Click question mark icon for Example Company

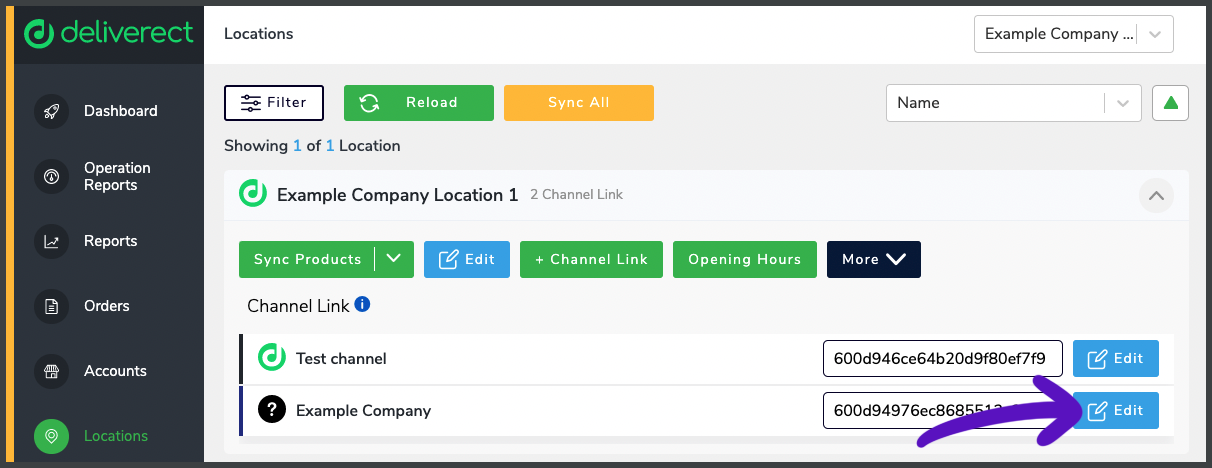click(272, 410)
